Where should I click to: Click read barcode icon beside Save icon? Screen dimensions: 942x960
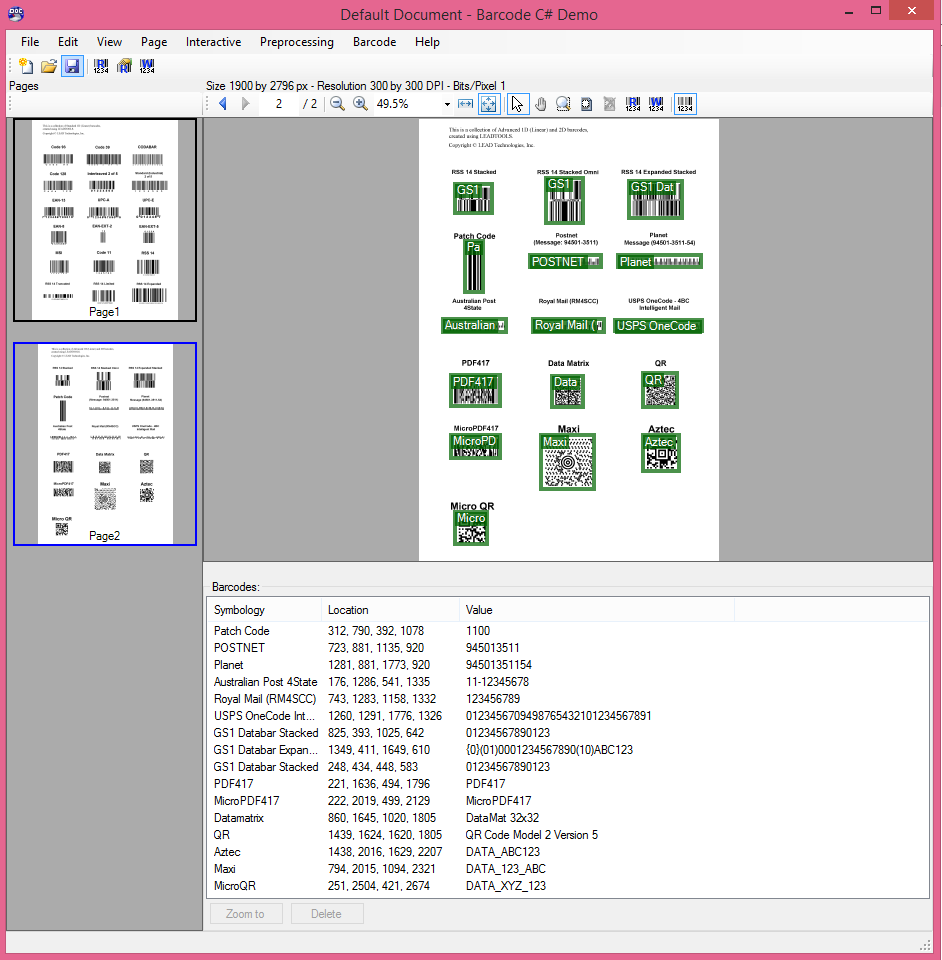[101, 66]
